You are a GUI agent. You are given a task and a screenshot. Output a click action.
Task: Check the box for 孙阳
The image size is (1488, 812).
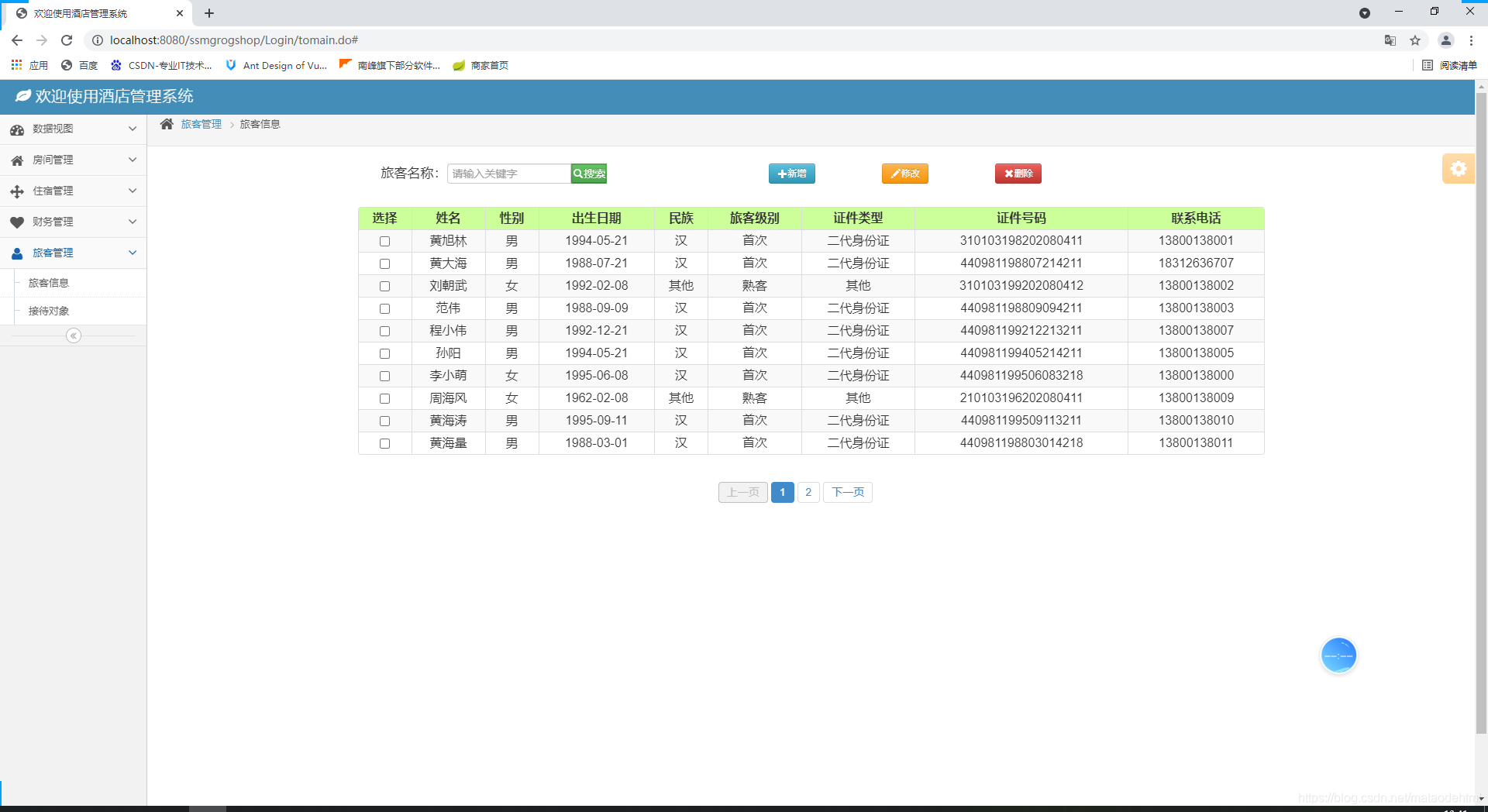point(384,354)
